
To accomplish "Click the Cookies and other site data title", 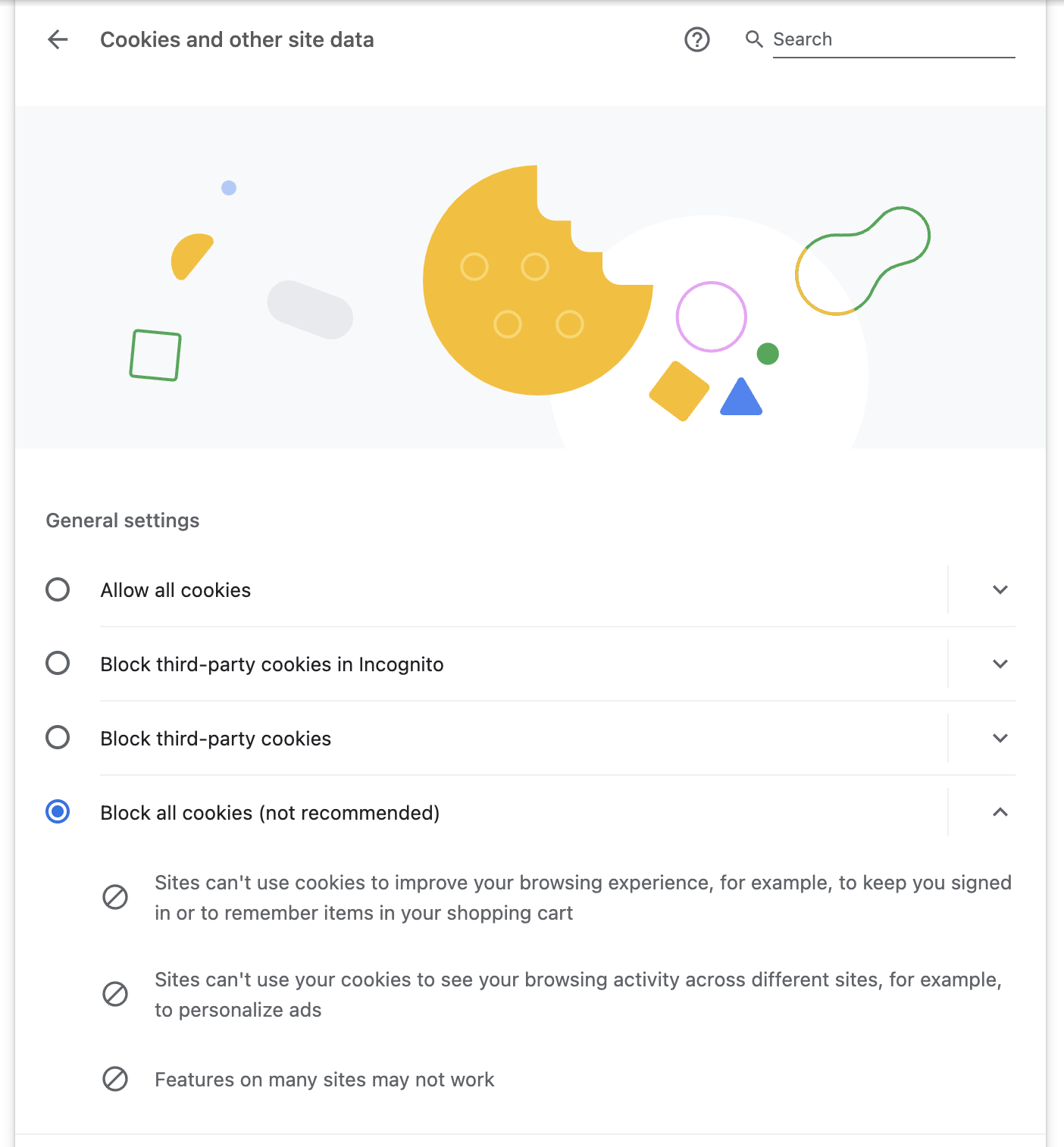I will [x=237, y=39].
